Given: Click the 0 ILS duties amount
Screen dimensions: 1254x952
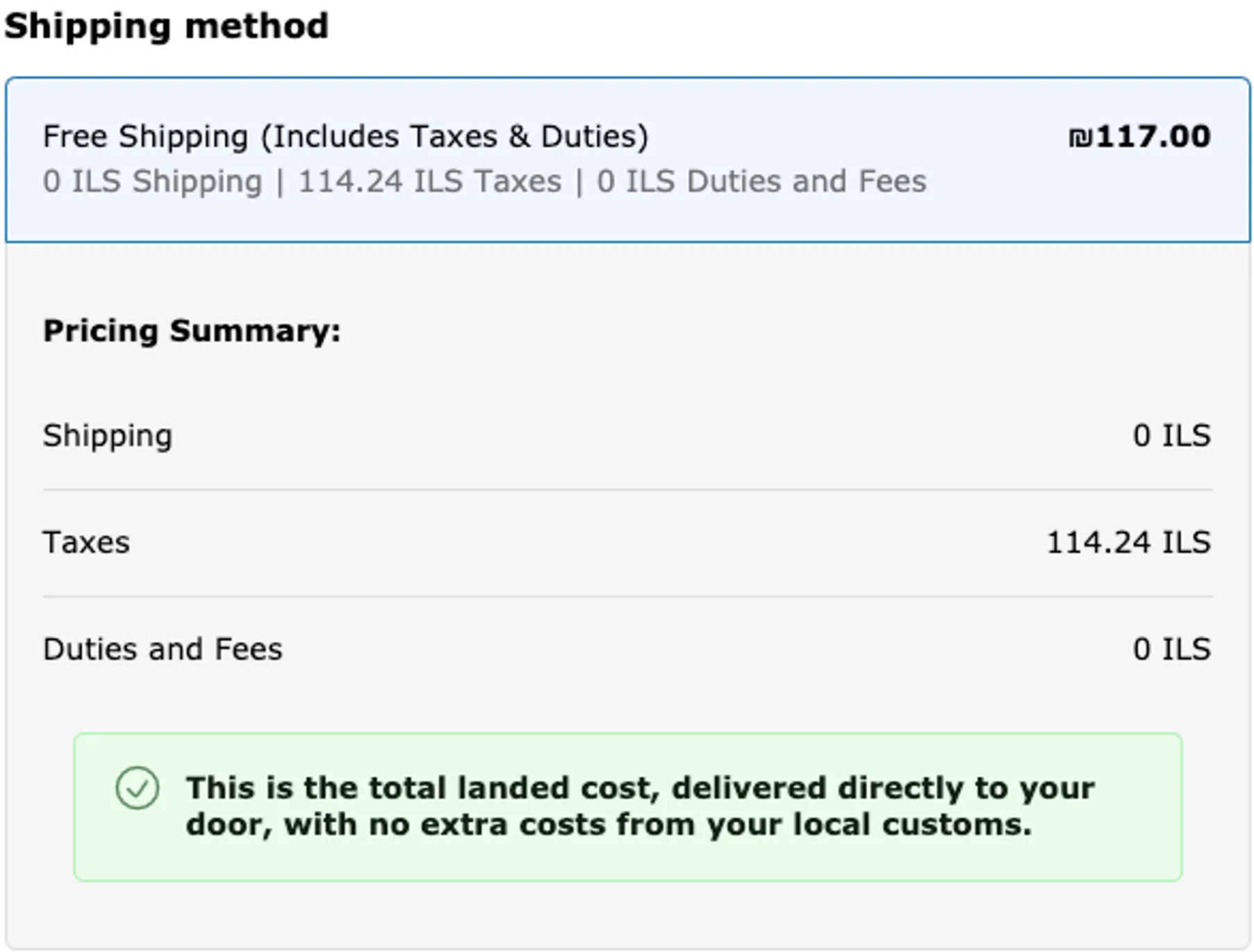Looking at the screenshot, I should tap(1172, 649).
